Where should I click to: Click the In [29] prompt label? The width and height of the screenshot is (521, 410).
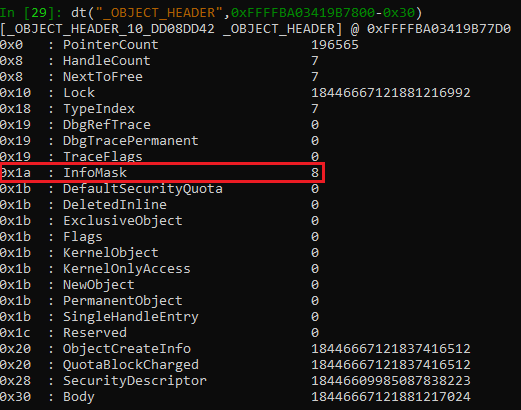click(x=31, y=13)
